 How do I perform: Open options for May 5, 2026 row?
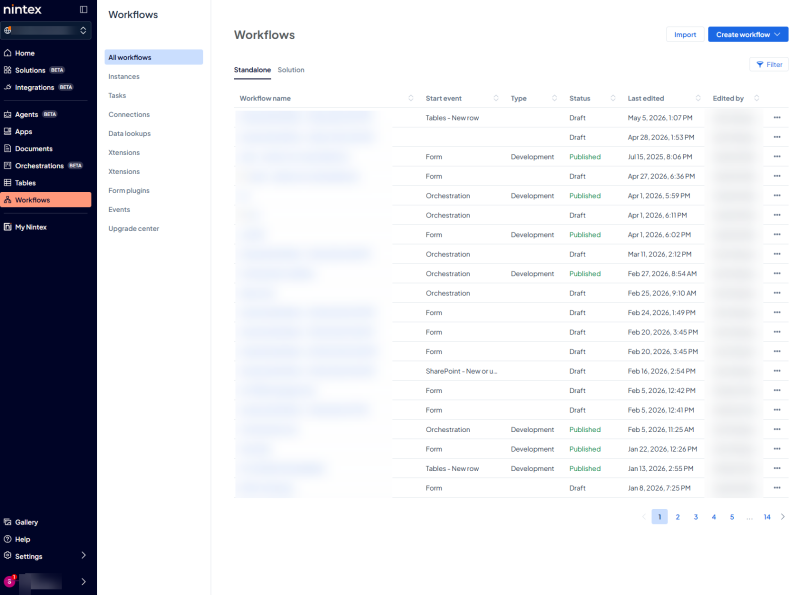[777, 118]
